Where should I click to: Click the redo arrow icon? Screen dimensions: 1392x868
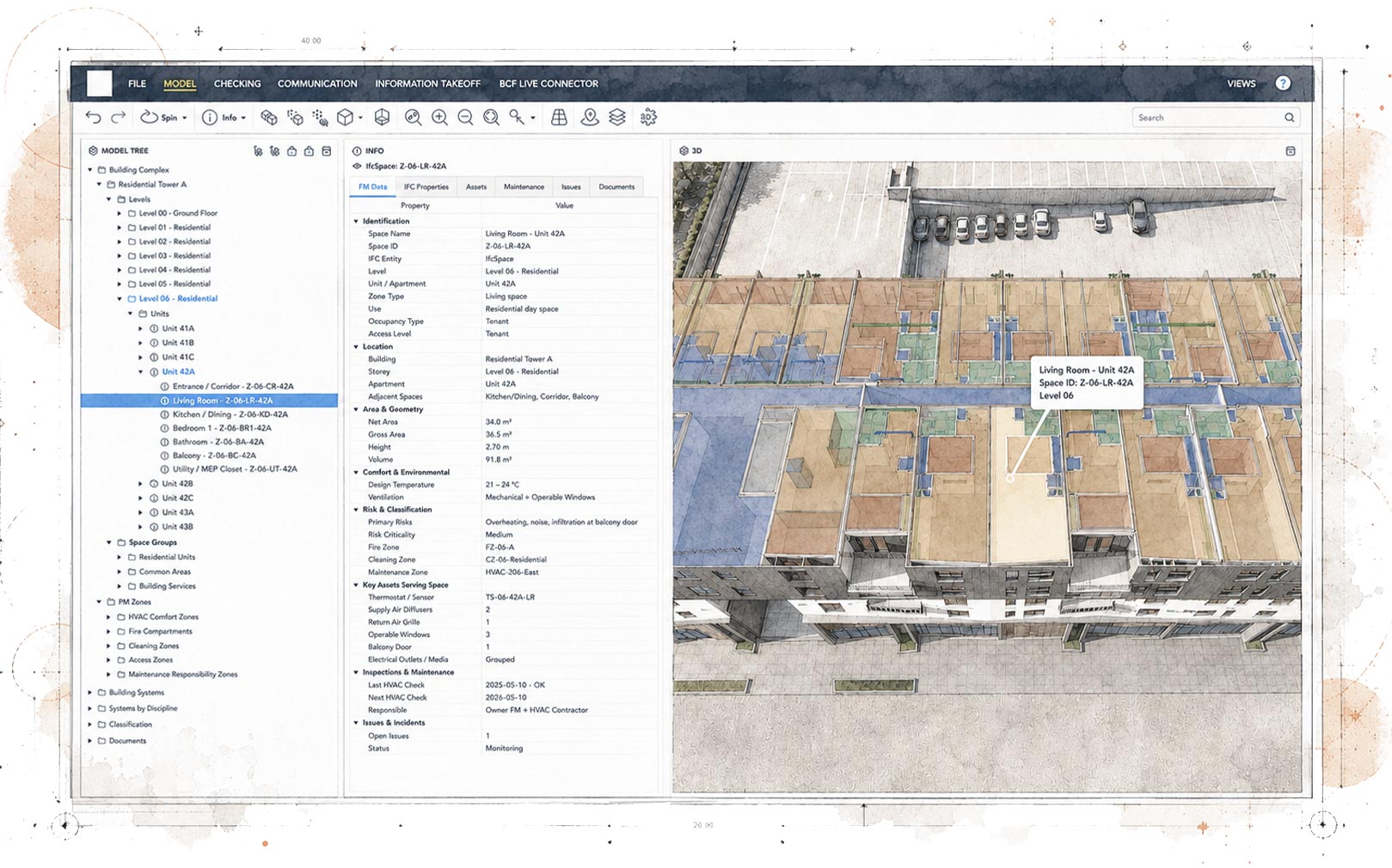(x=119, y=118)
